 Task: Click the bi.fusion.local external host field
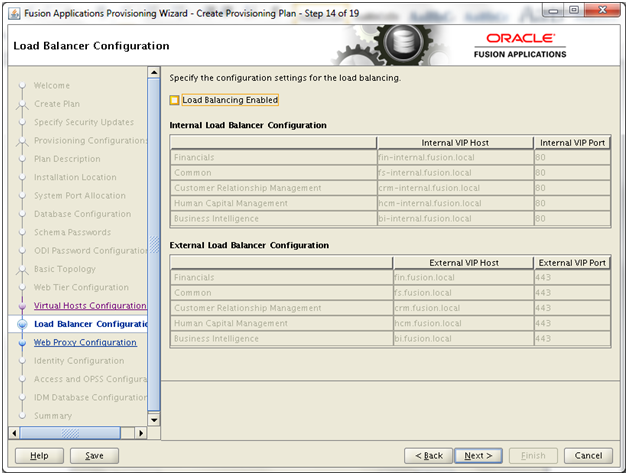point(464,338)
